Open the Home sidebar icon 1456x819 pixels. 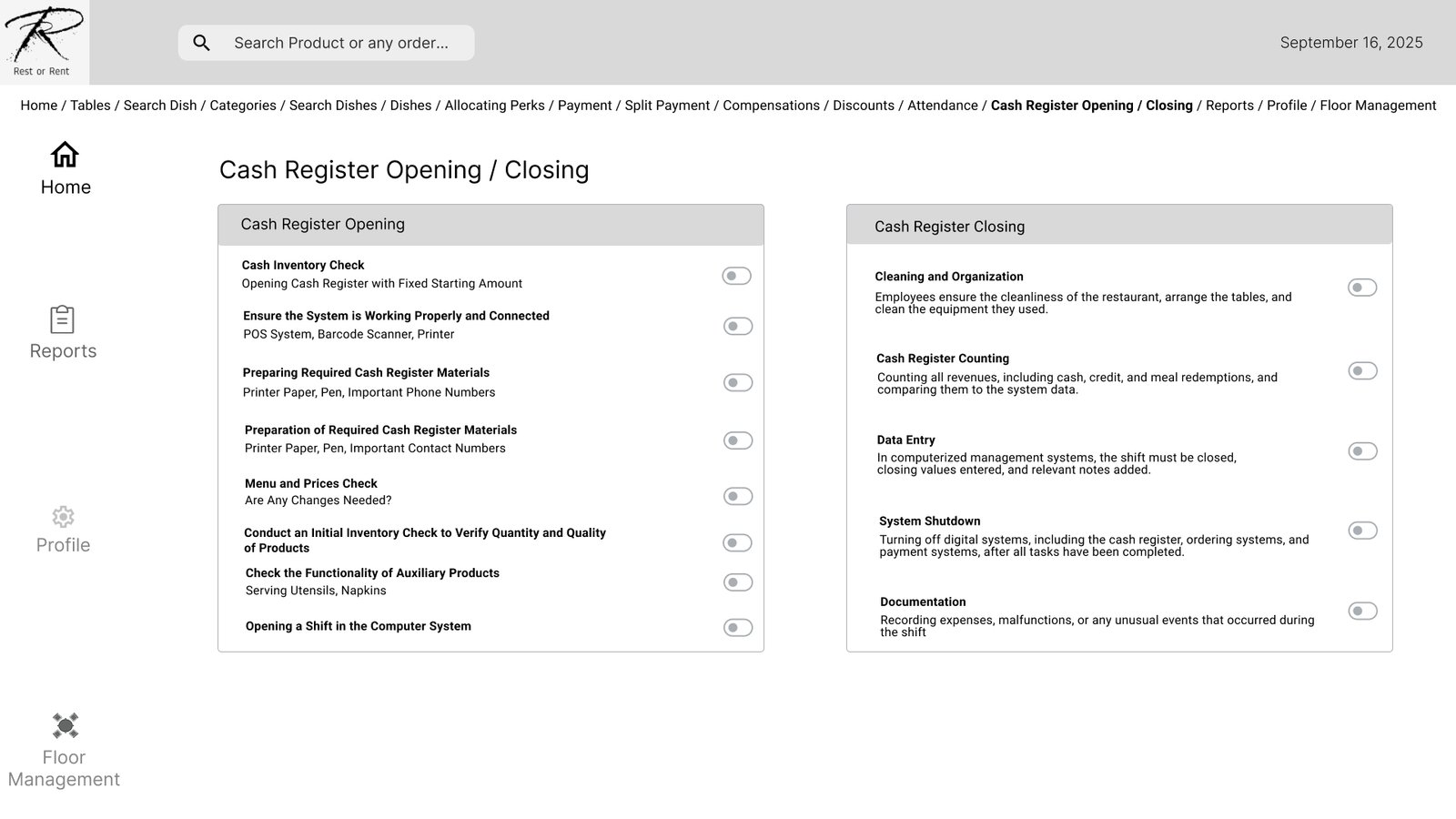point(65,156)
